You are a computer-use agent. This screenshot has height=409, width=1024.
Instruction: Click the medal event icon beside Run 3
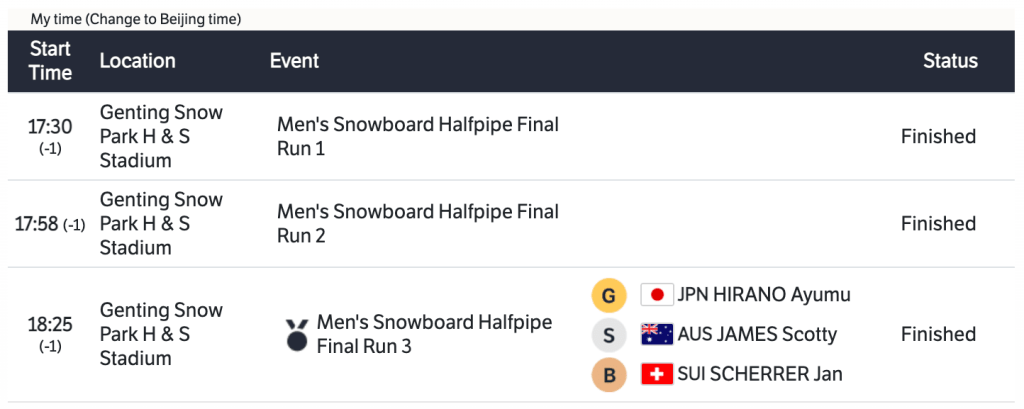(297, 335)
